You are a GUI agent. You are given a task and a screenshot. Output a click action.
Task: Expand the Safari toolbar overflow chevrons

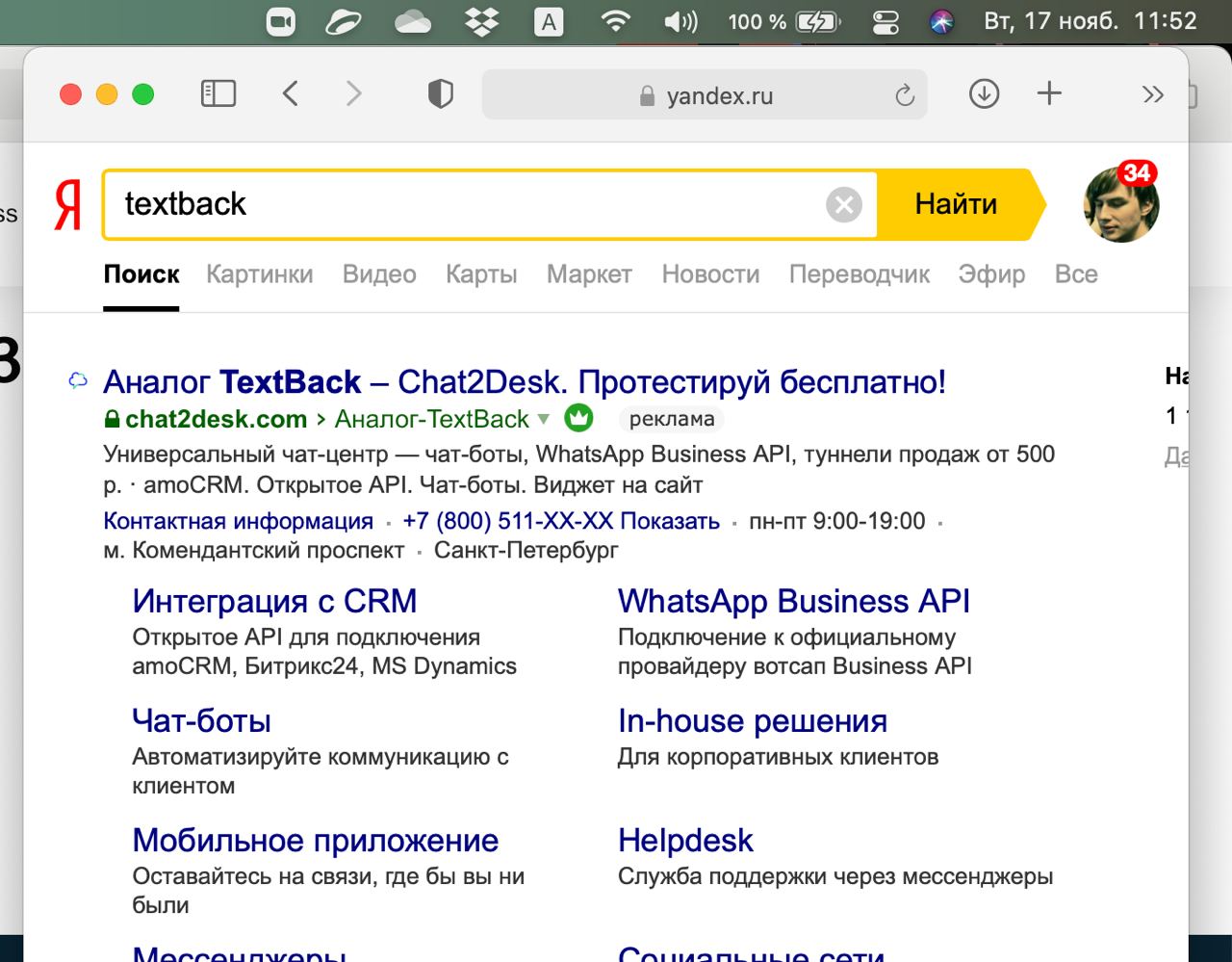(x=1152, y=94)
